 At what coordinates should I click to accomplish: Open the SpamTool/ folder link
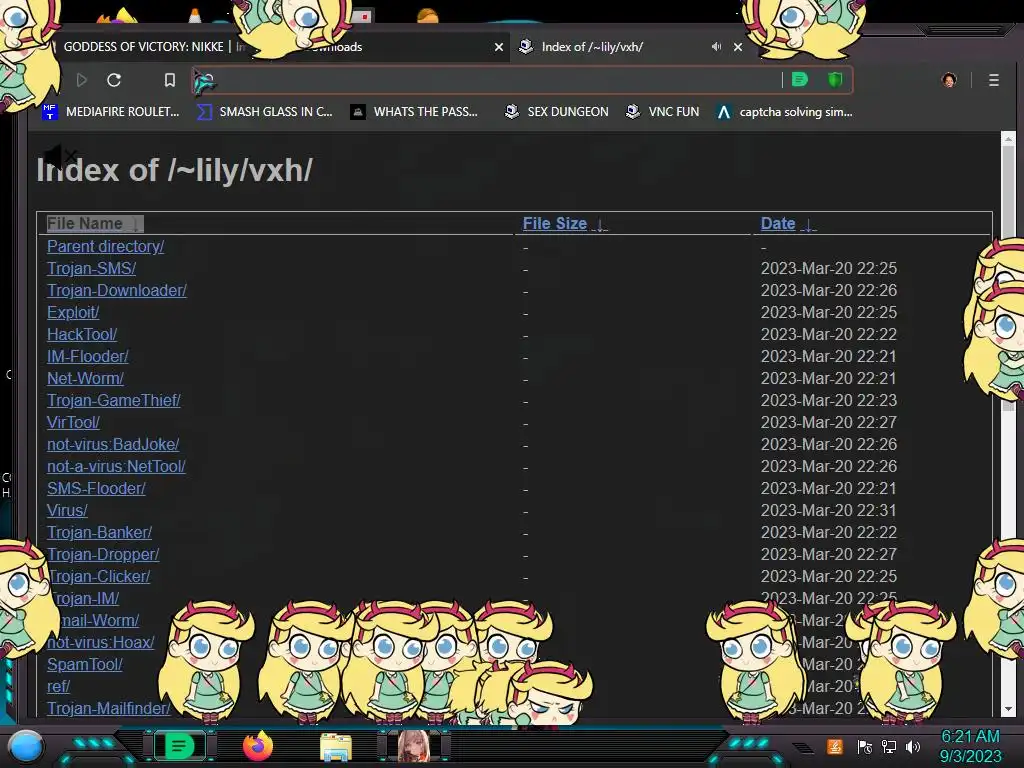point(85,665)
